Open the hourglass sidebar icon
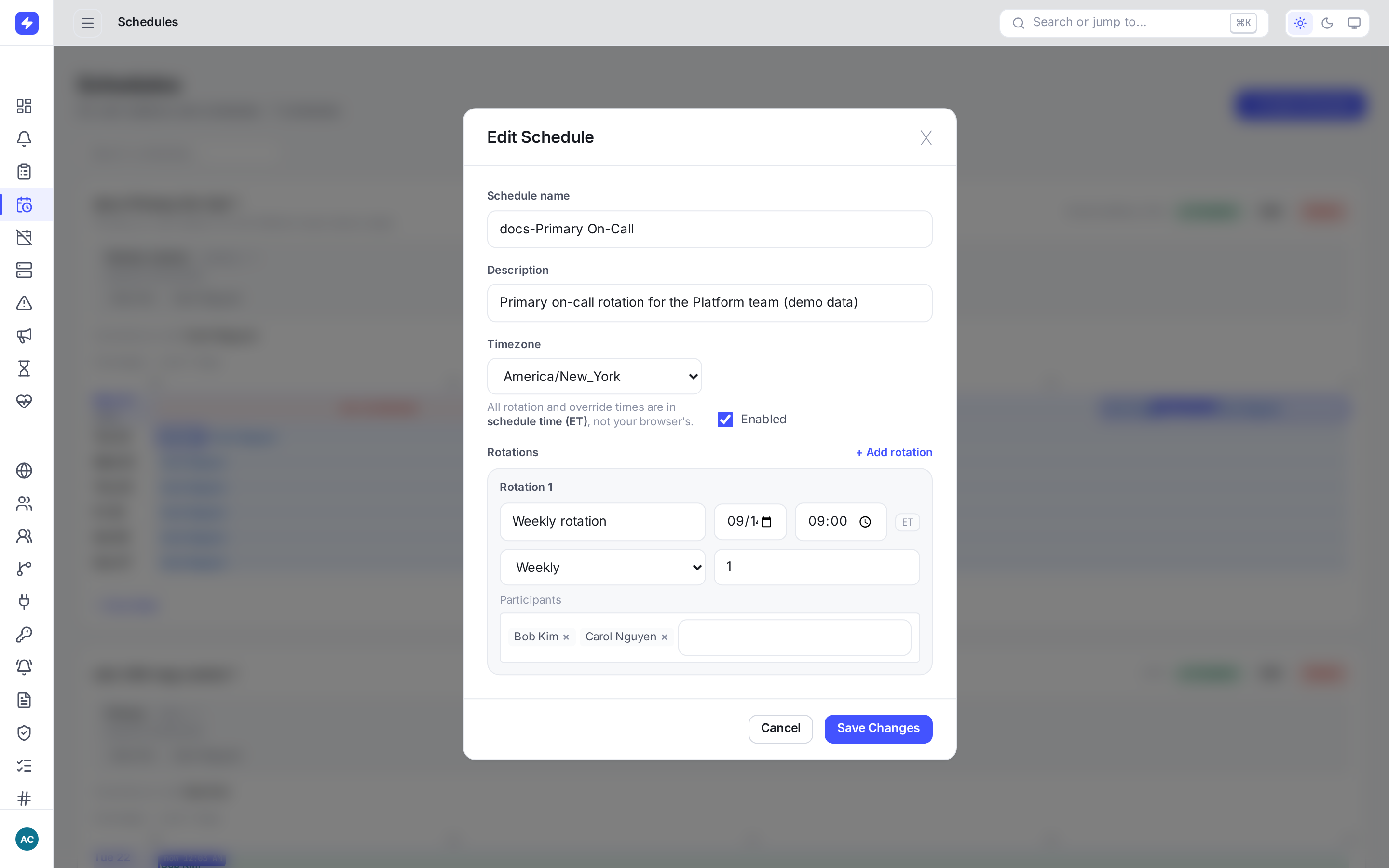 point(24,368)
